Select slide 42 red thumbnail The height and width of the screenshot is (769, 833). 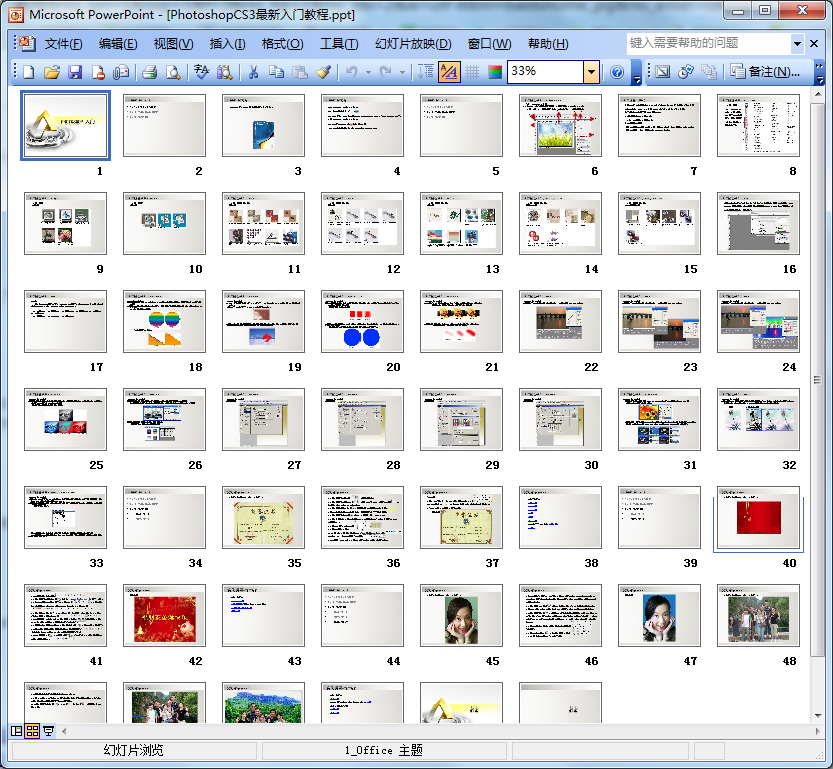tap(164, 615)
